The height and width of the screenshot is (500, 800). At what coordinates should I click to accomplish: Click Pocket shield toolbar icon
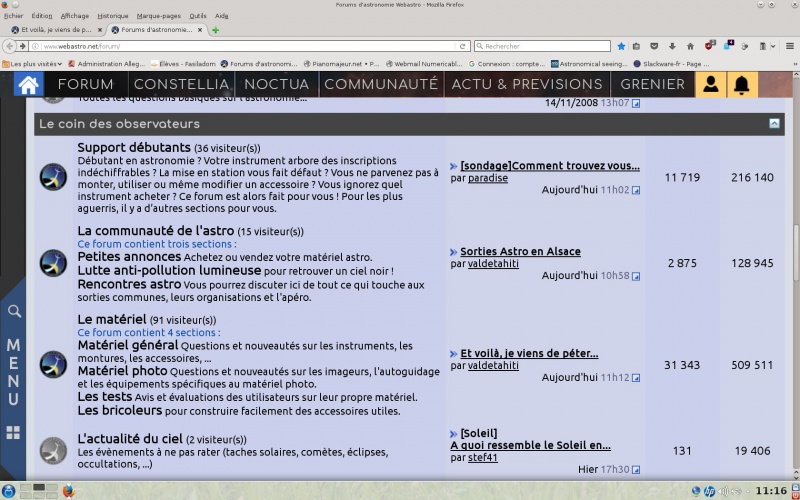pos(654,46)
